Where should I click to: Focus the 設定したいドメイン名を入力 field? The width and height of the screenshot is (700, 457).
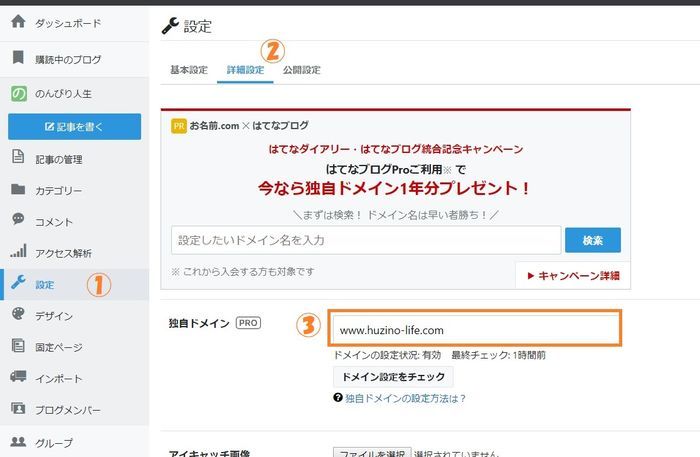point(366,240)
